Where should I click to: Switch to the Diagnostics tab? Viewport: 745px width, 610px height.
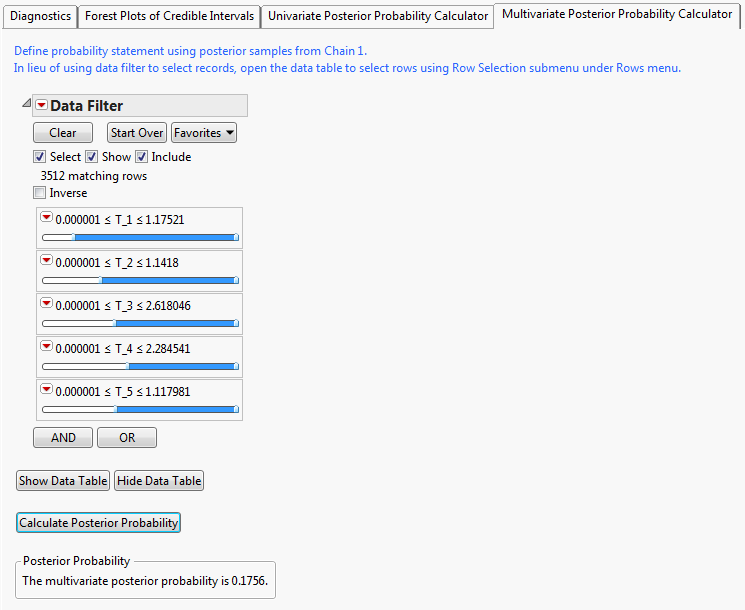(x=40, y=16)
